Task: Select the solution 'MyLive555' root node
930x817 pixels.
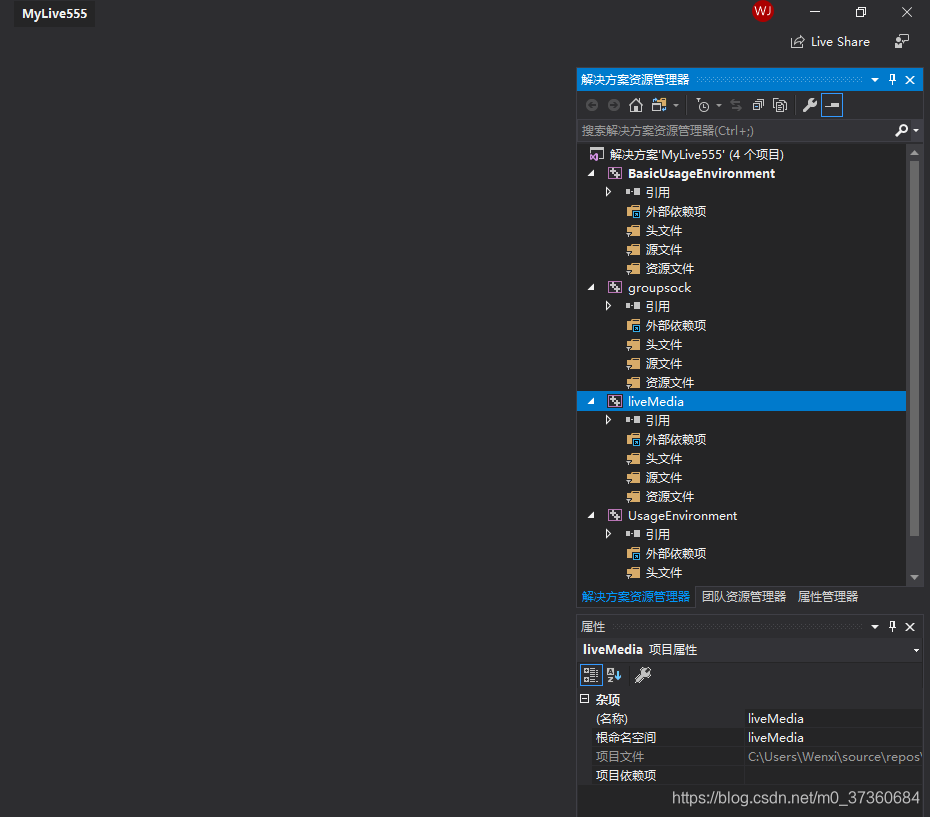Action: [696, 155]
